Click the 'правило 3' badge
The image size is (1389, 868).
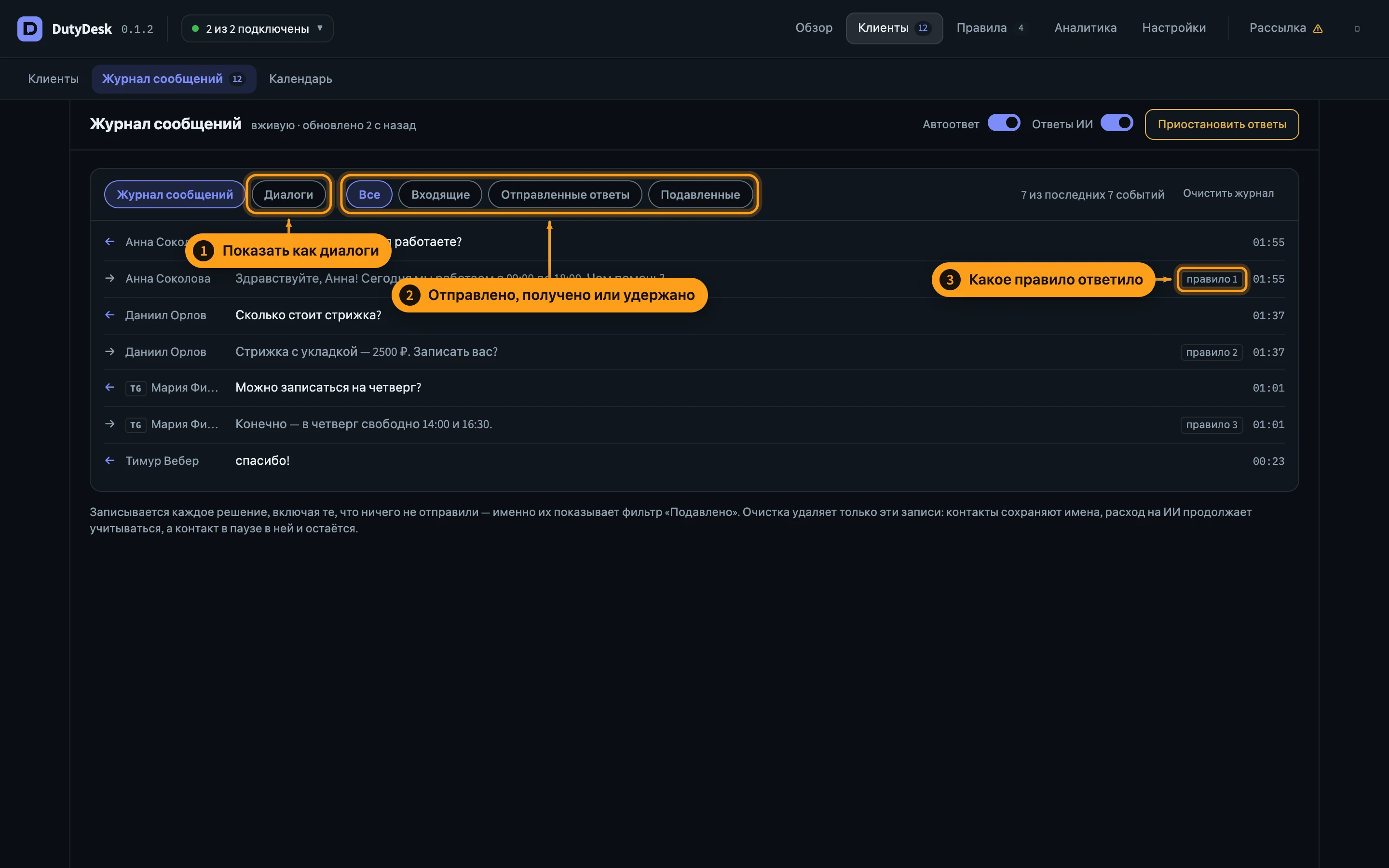tap(1211, 425)
